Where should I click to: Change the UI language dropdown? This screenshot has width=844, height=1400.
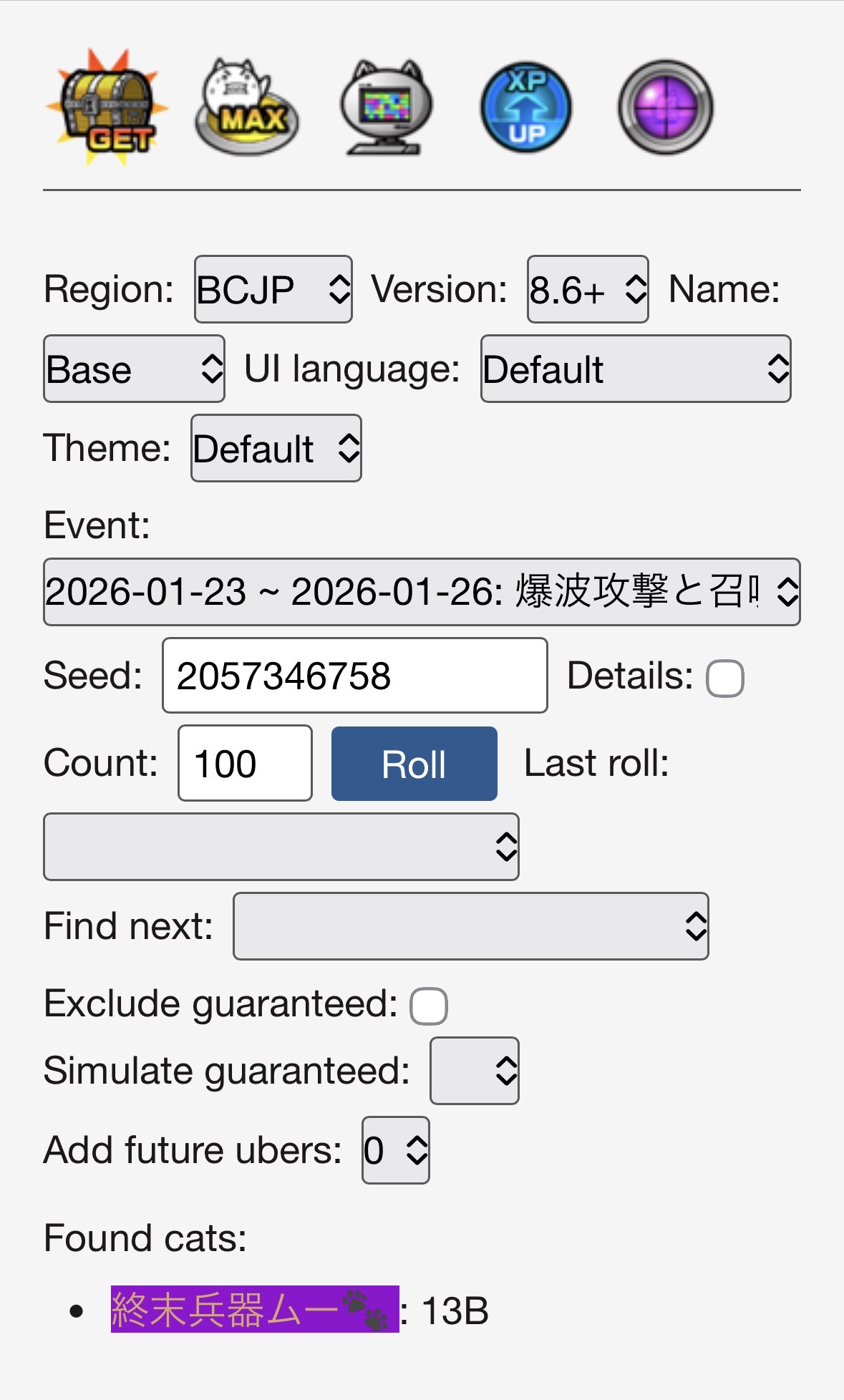(636, 369)
